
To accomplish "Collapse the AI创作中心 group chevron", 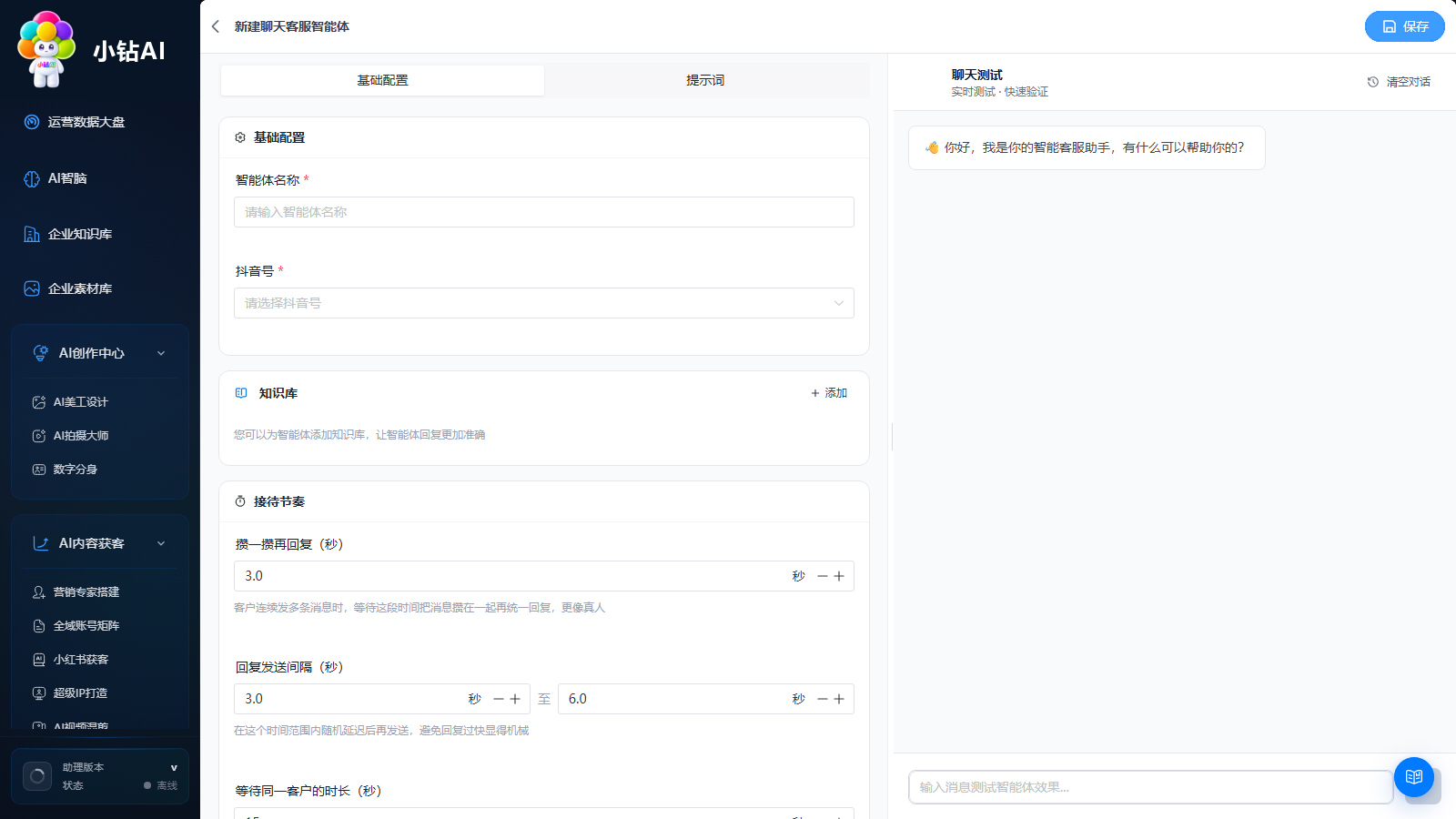I will click(161, 353).
